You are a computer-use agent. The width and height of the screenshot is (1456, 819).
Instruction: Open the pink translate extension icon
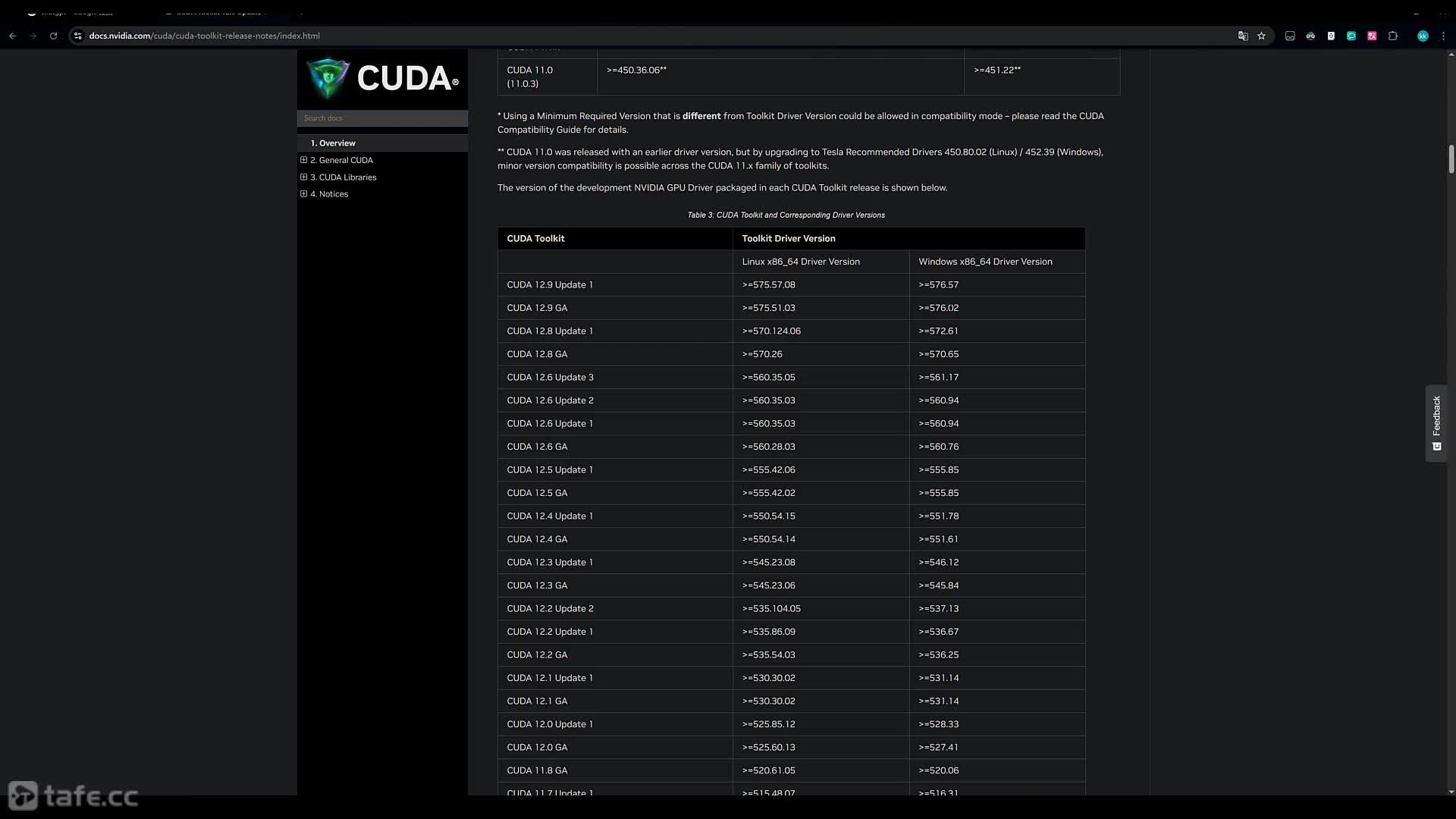click(1372, 36)
